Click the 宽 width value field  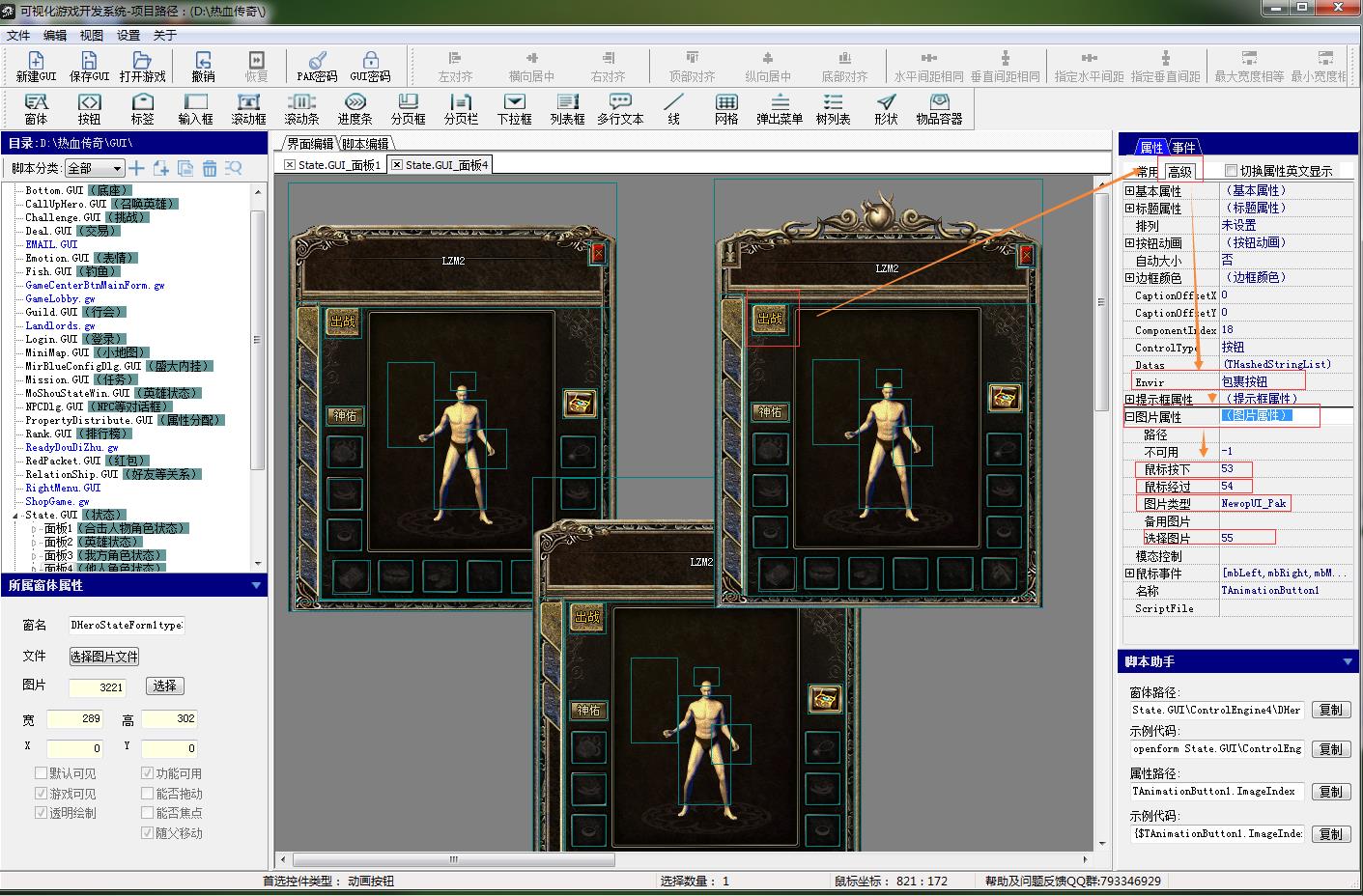pos(75,719)
